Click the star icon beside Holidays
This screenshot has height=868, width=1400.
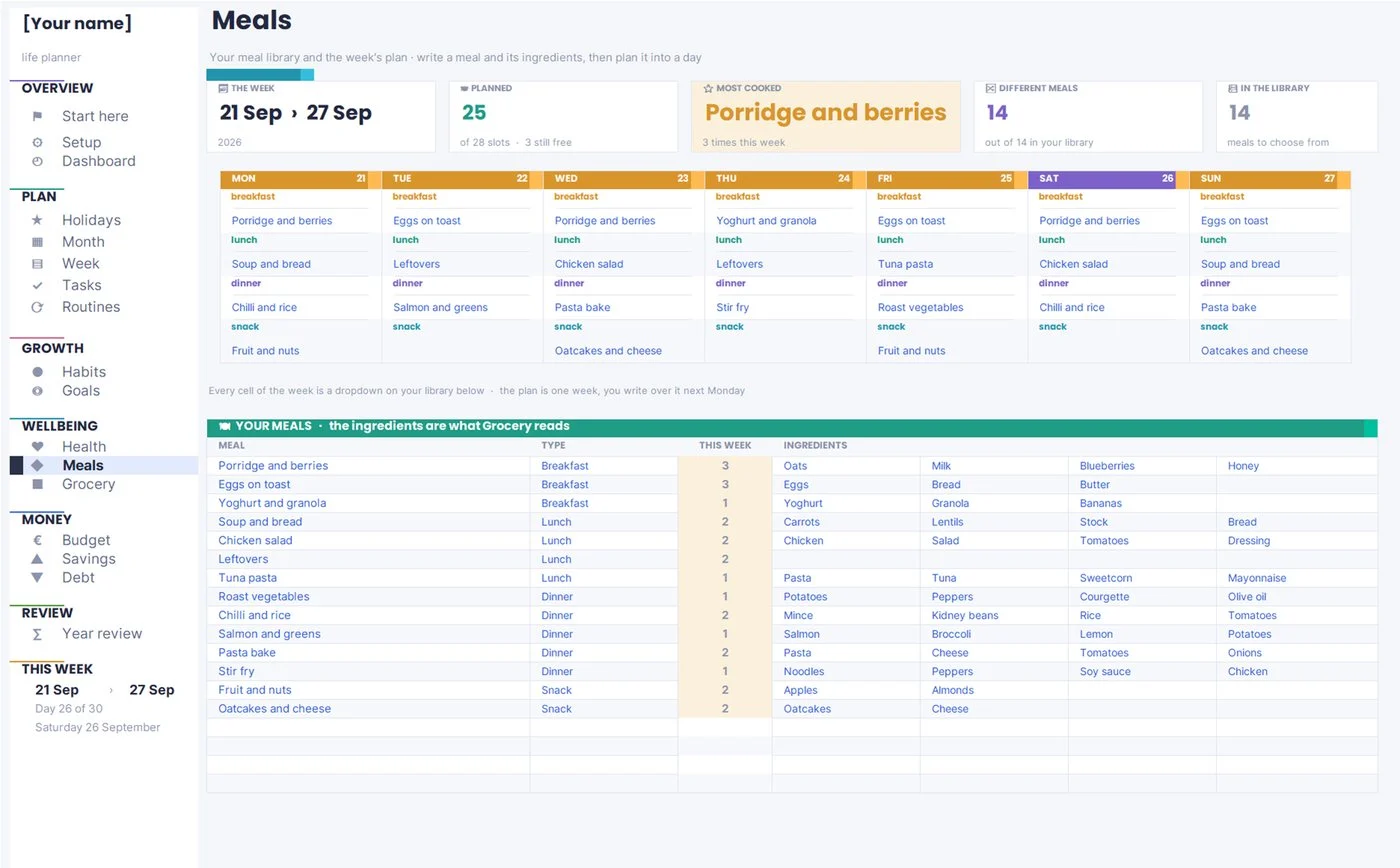(37, 220)
